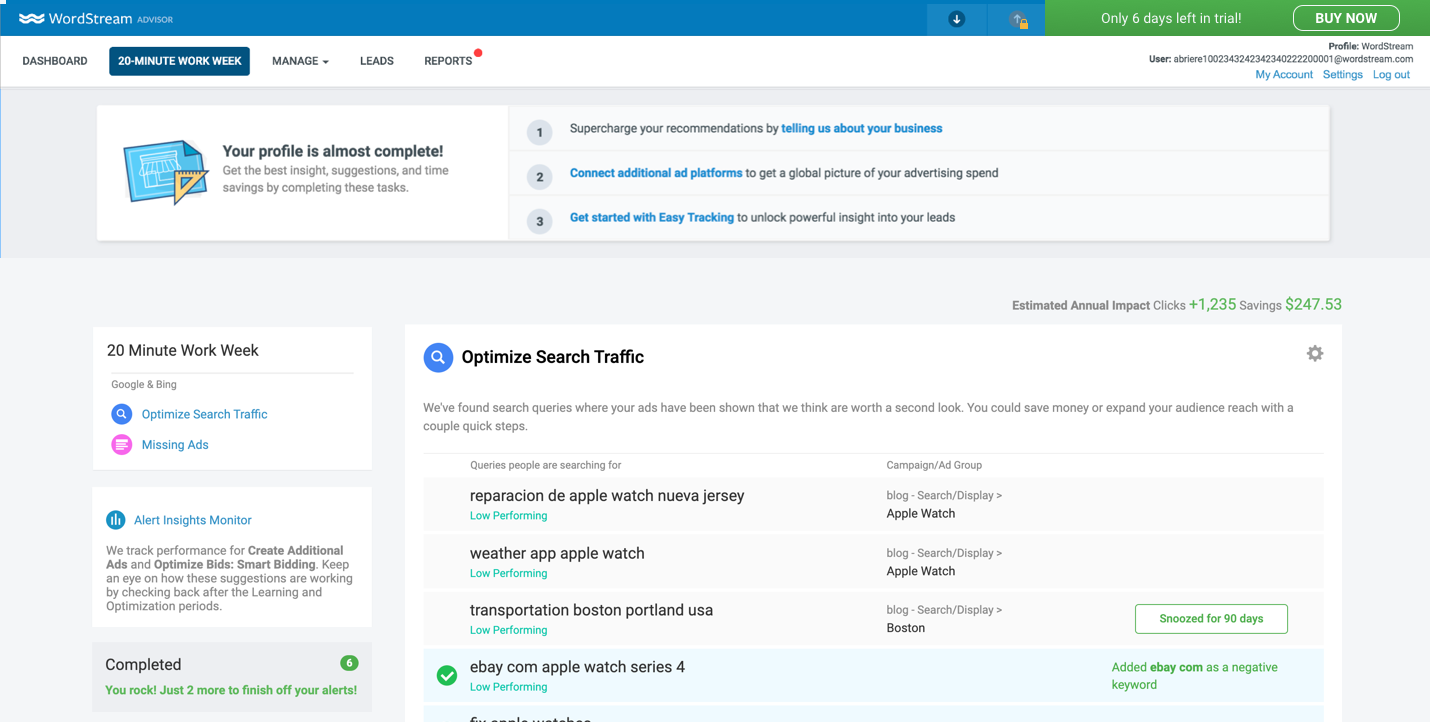1430x722 pixels.
Task: Click the pink Missing Ads icon
Action: (121, 445)
